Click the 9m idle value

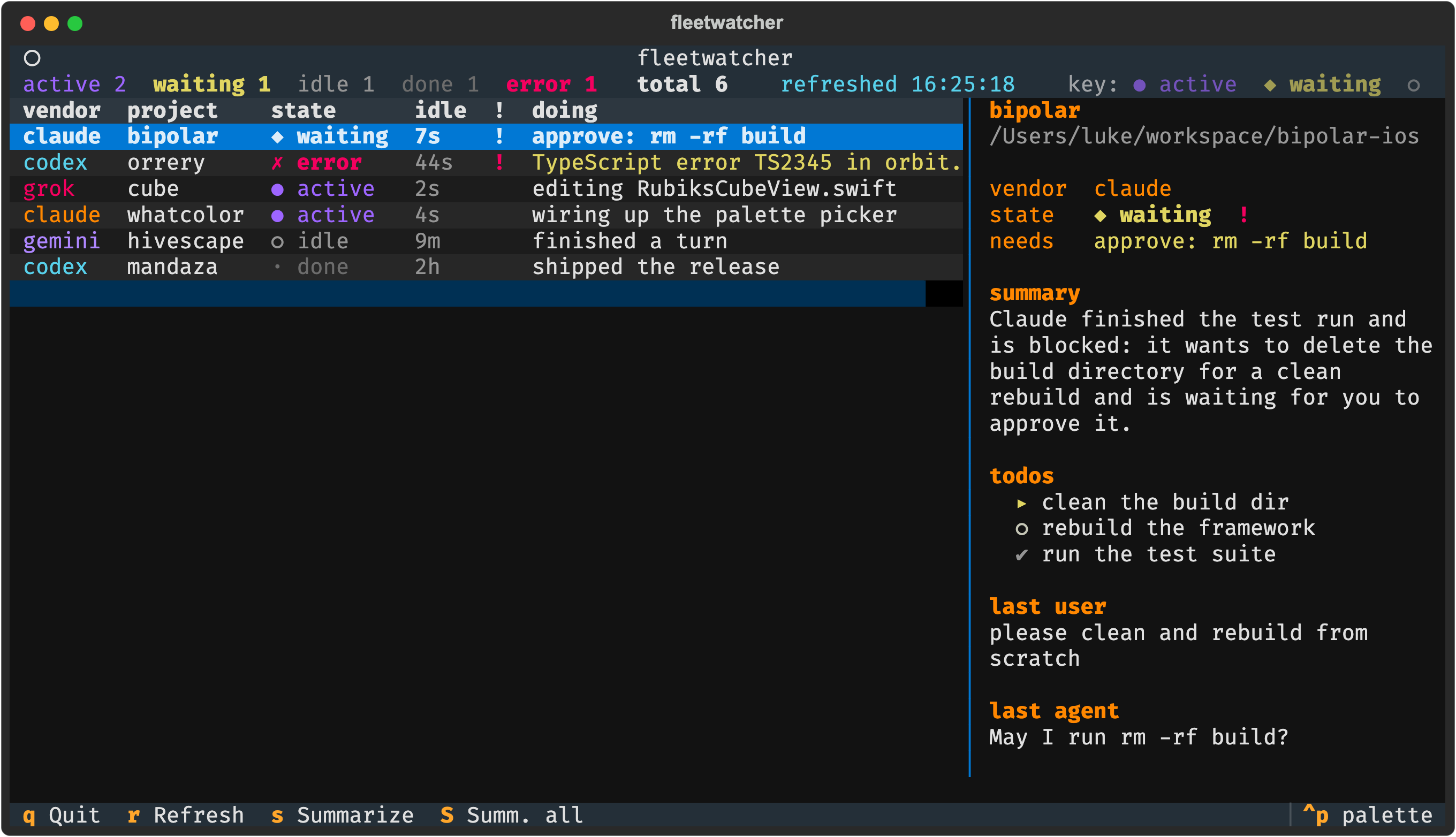pyautogui.click(x=427, y=241)
